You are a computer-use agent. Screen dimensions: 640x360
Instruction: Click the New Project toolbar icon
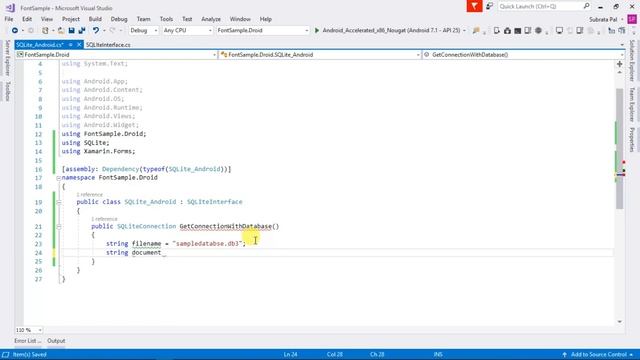click(x=45, y=31)
